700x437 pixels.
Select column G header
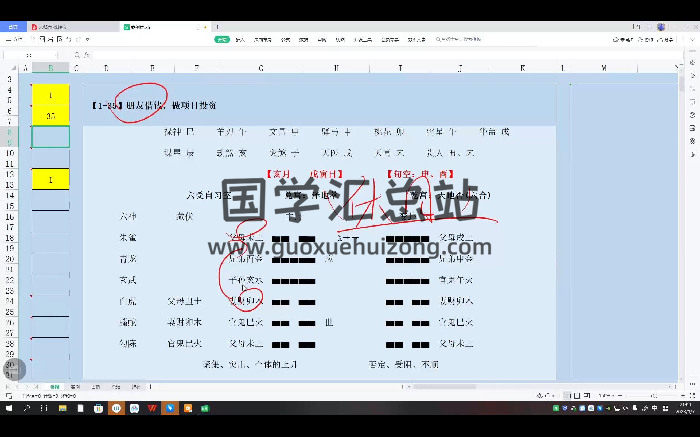pos(261,68)
